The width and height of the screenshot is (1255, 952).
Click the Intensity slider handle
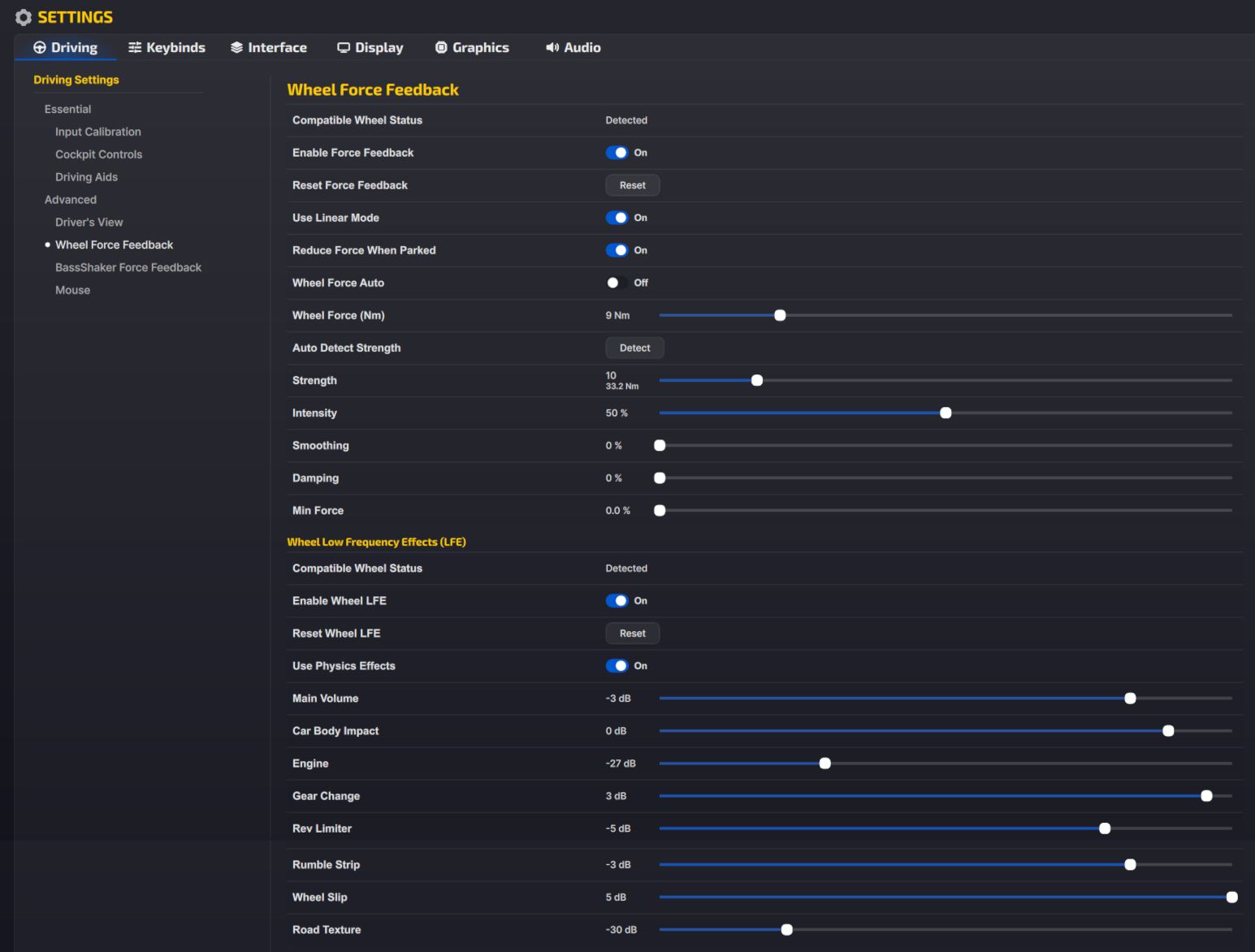[x=946, y=413]
